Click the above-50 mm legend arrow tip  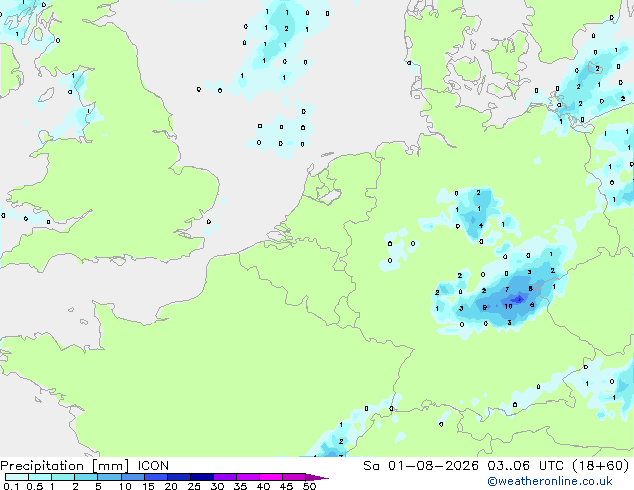pyautogui.click(x=317, y=477)
